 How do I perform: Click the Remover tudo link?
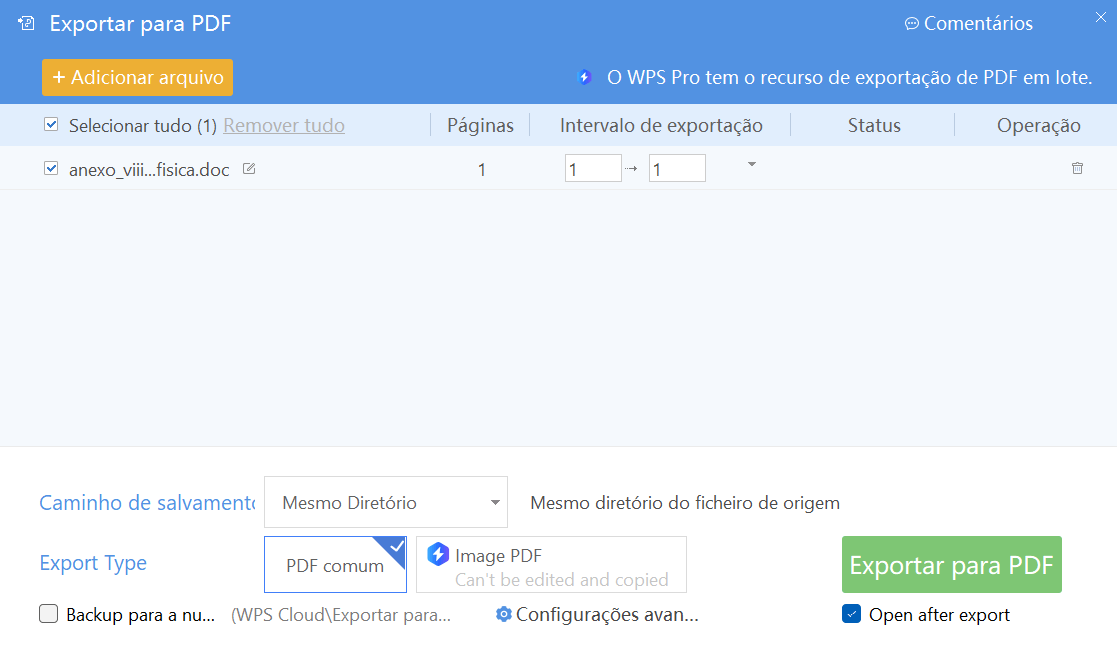[x=283, y=125]
